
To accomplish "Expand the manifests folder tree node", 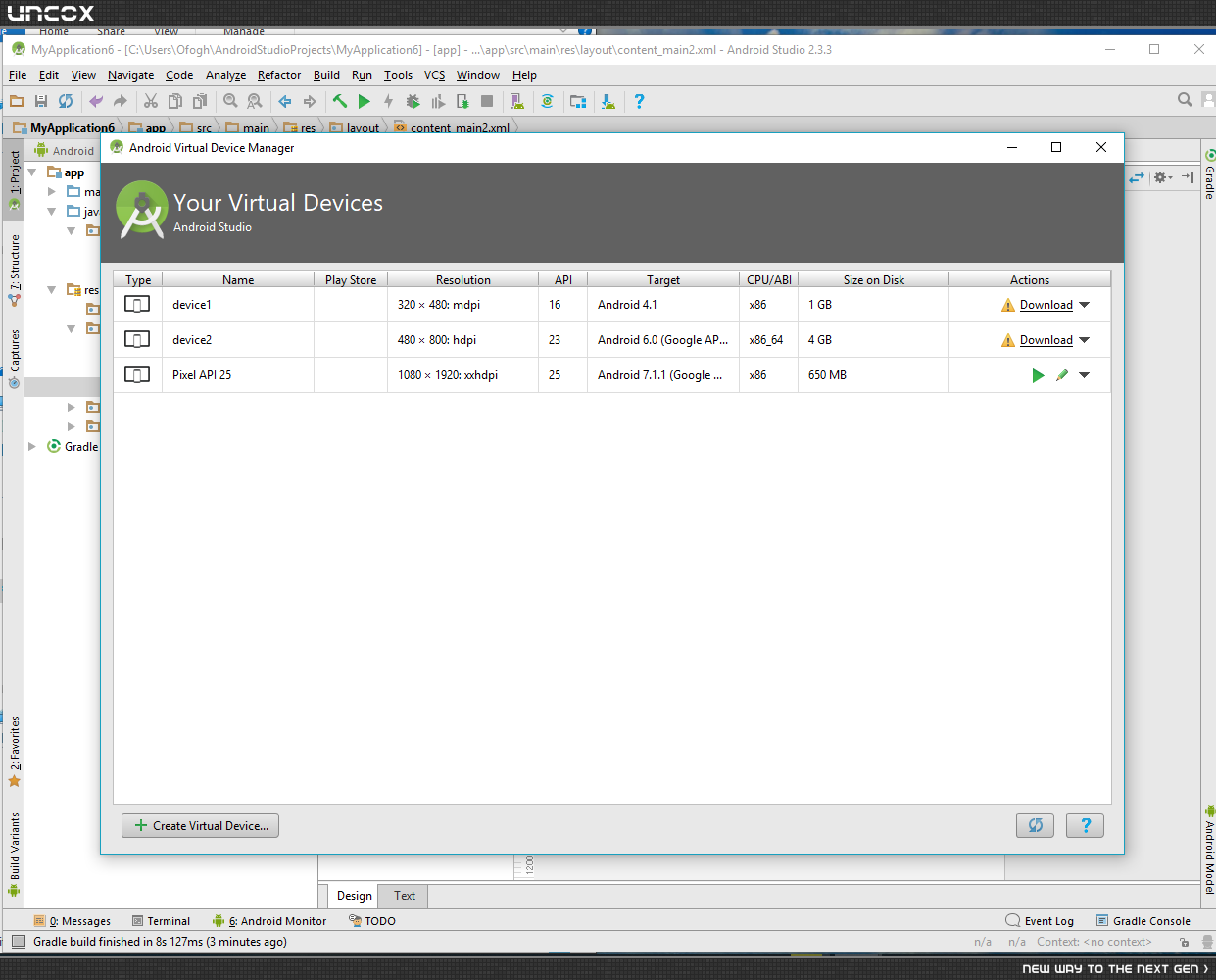I will pyautogui.click(x=52, y=192).
